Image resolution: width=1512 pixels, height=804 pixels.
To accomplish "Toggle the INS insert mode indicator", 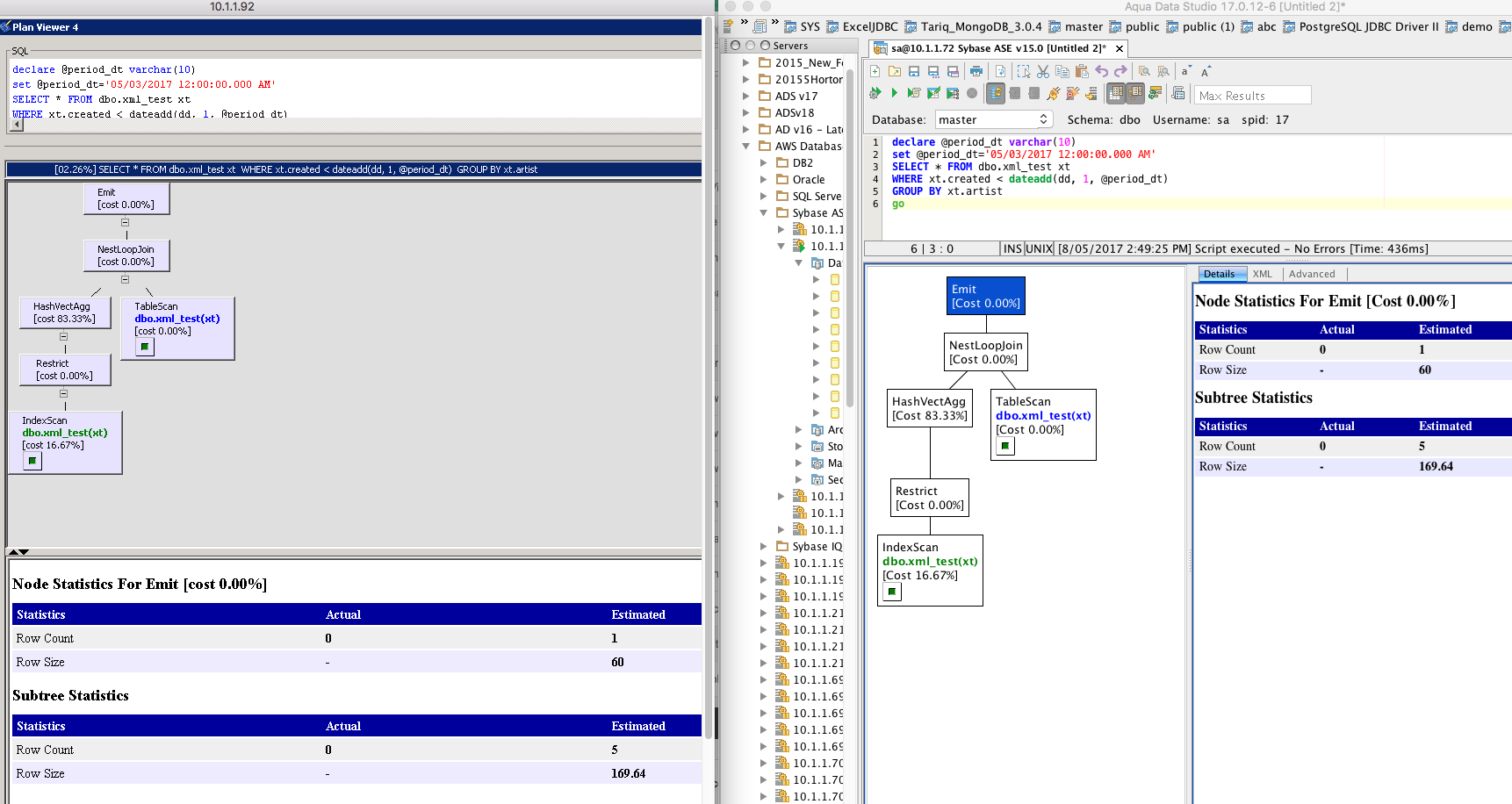I will (x=1012, y=248).
